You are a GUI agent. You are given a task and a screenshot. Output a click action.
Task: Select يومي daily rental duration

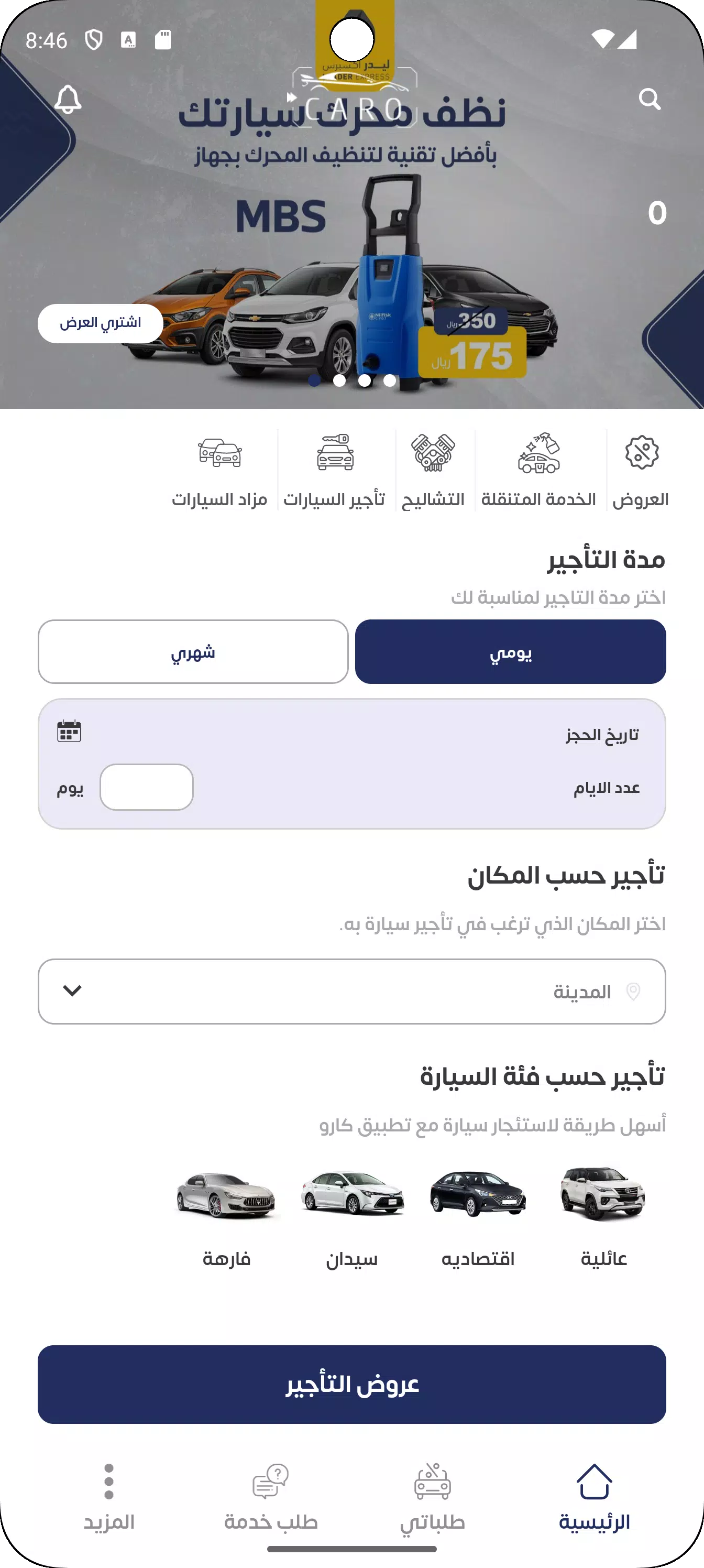[511, 652]
